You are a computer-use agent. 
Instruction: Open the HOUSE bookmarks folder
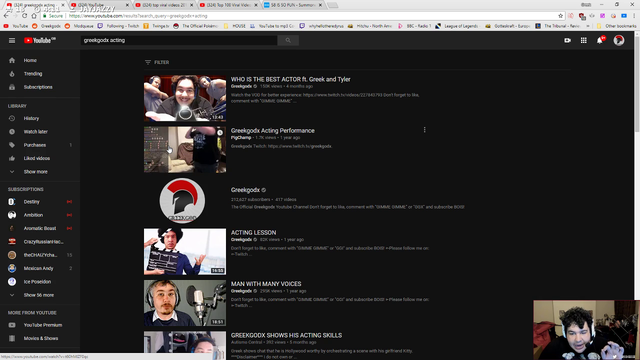(235, 26)
